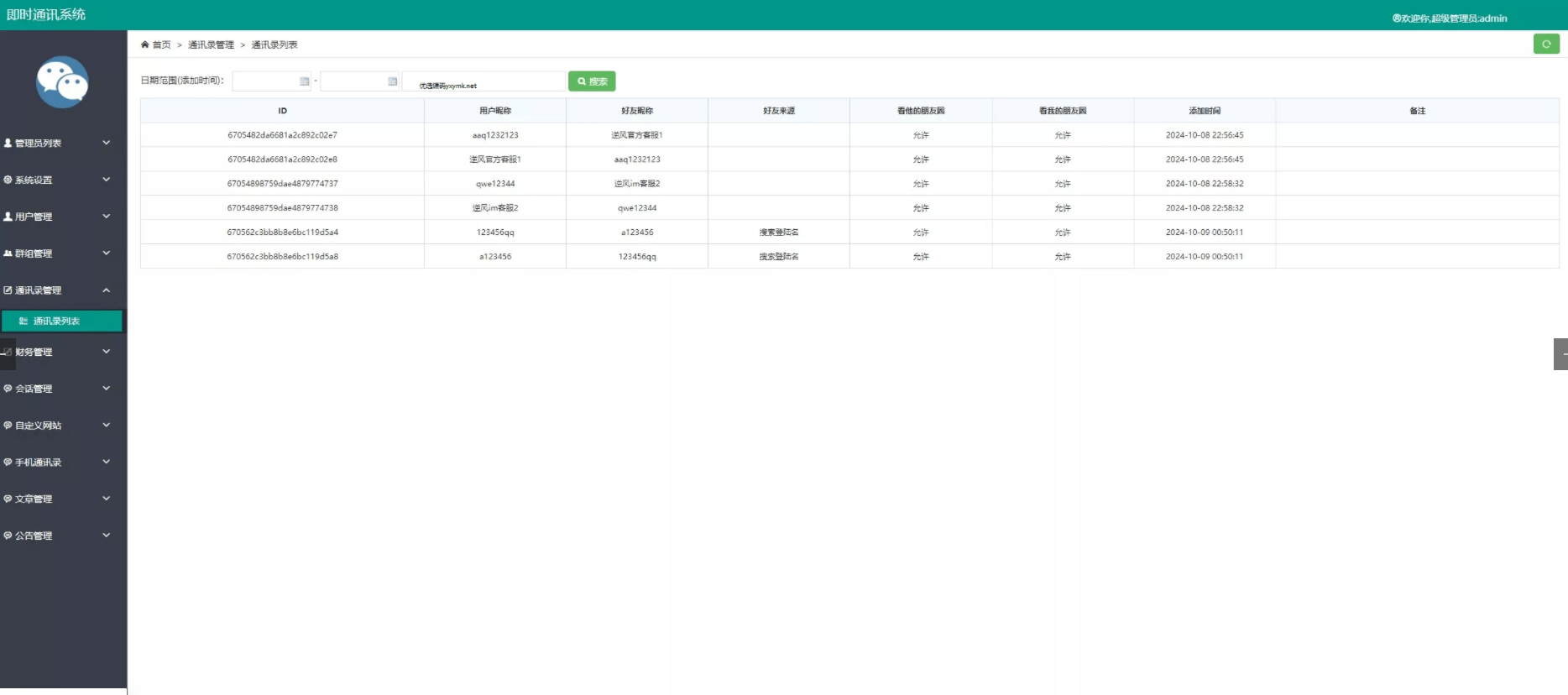Click the 系统设置 gear icon
This screenshot has width=1568, height=695.
[x=8, y=180]
